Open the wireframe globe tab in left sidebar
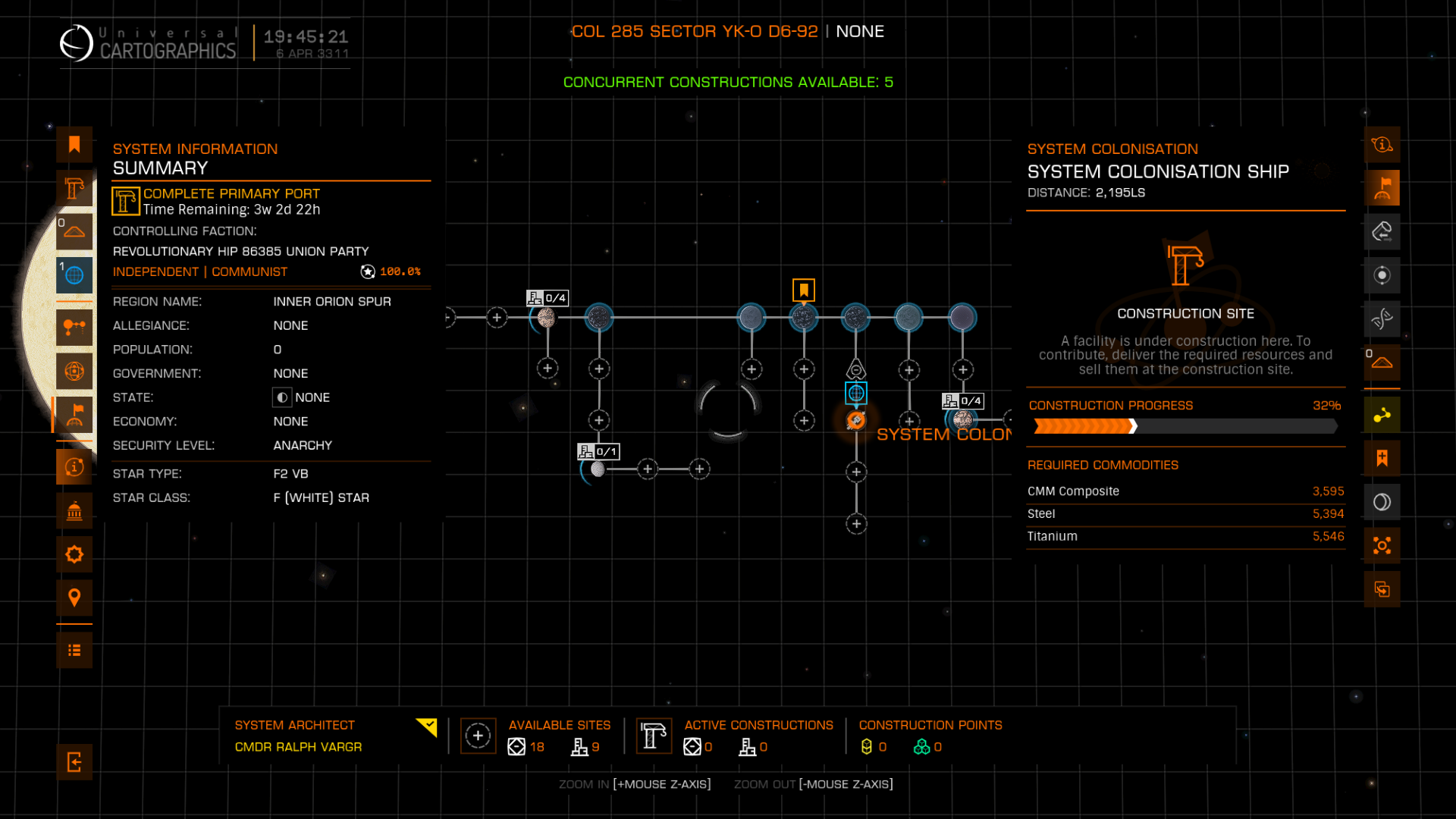1456x819 pixels. [74, 371]
